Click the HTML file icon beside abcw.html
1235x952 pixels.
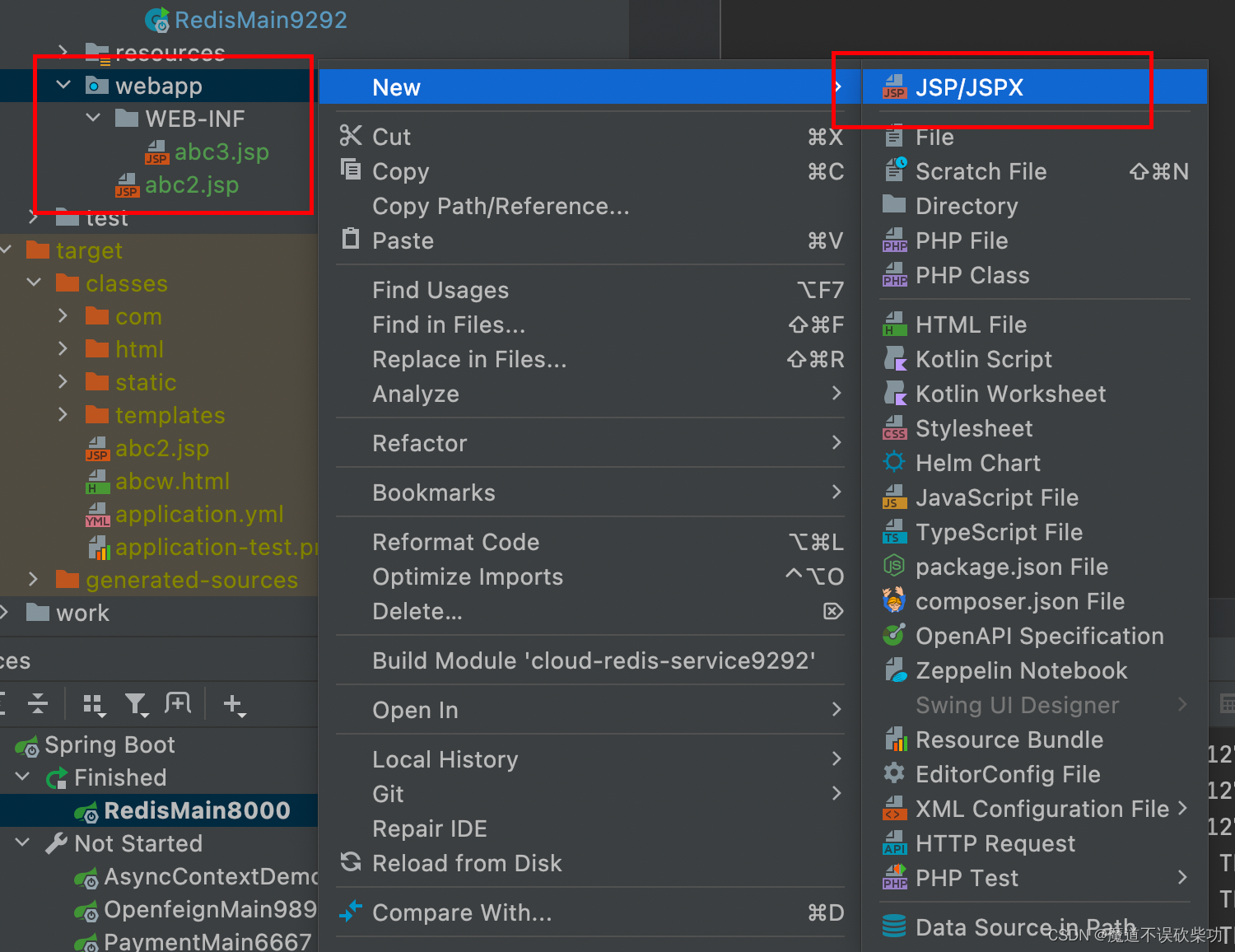coord(96,481)
